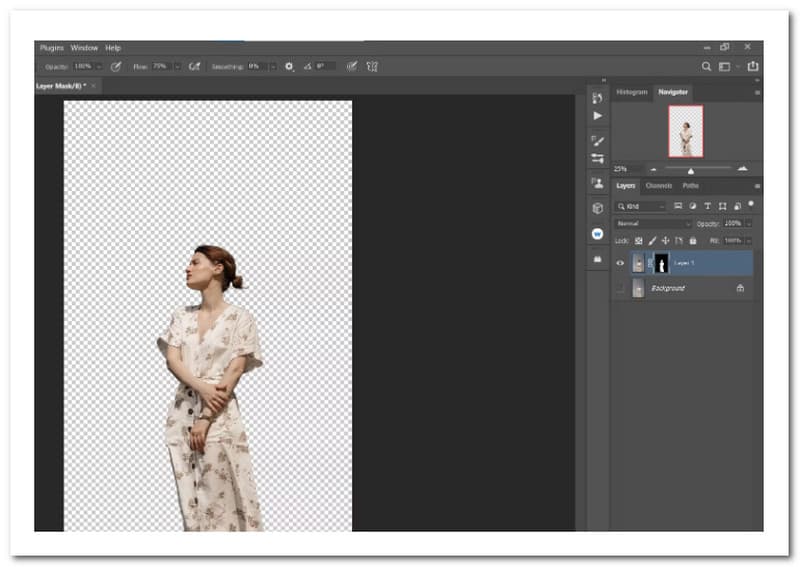Open smoothing options gear icon
Screen dimensions: 800x567
coord(289,67)
